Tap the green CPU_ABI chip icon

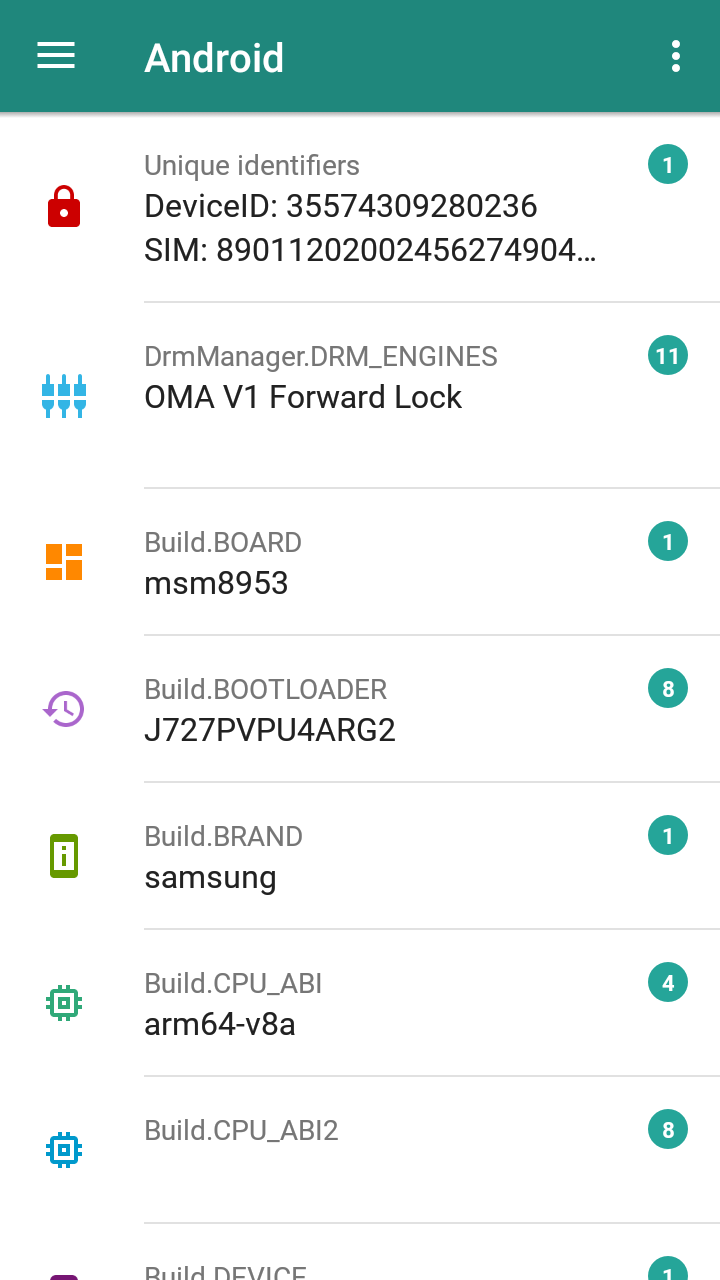click(x=64, y=1003)
